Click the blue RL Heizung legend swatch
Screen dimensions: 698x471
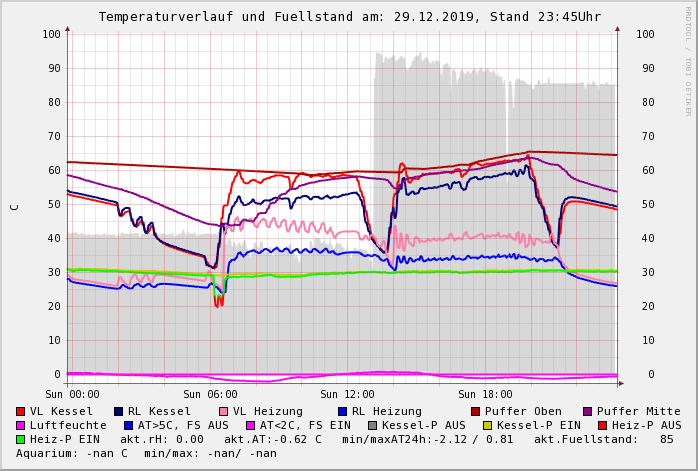(342, 411)
